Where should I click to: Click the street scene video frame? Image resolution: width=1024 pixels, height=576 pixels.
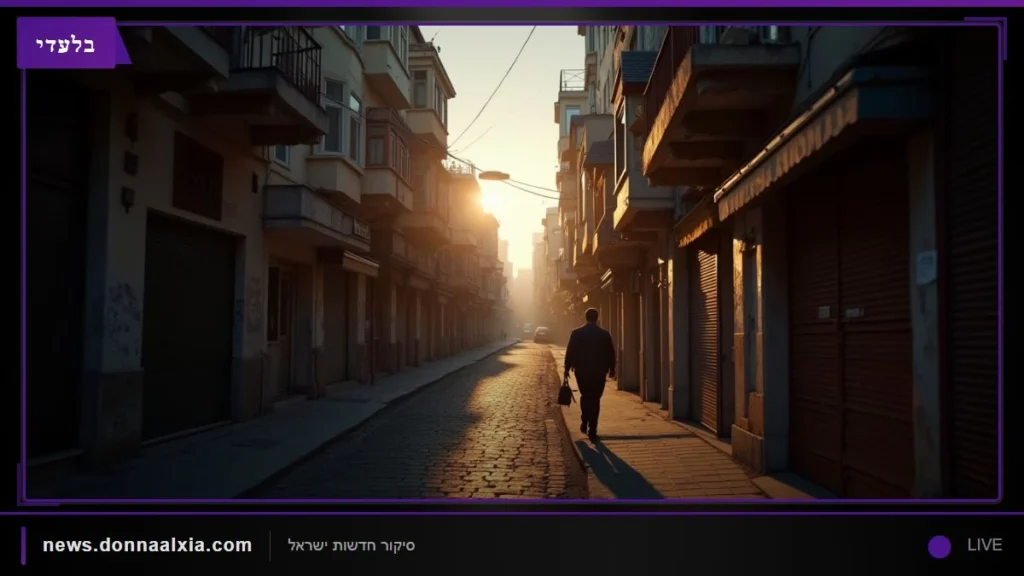coord(512,263)
